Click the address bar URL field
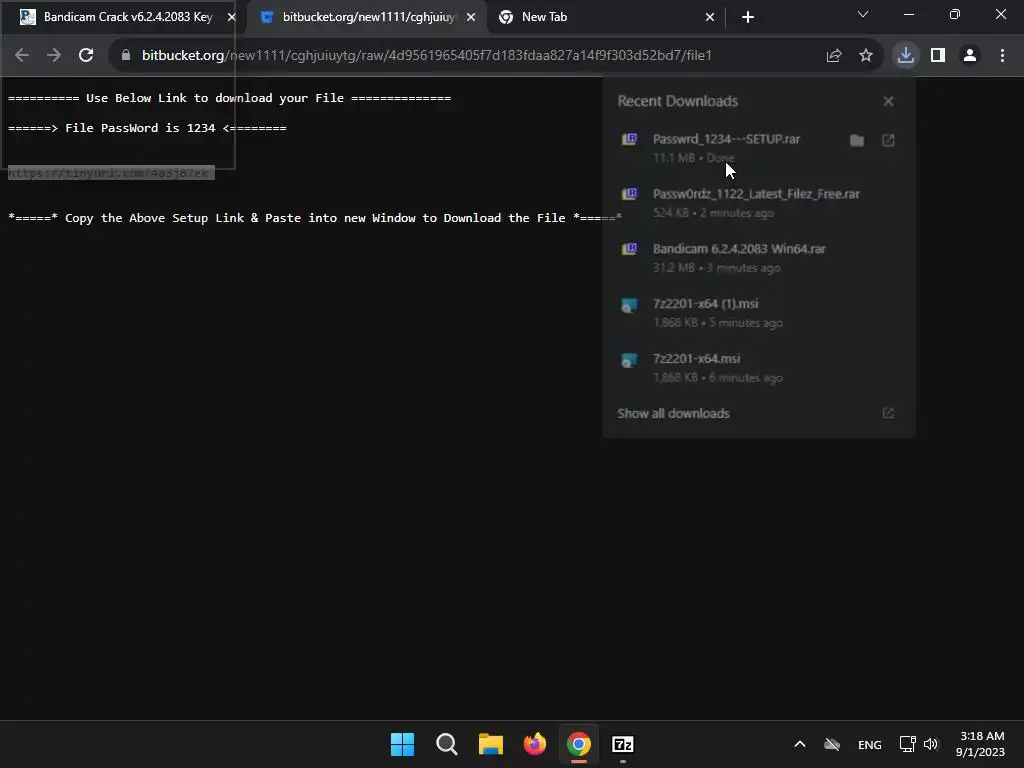The width and height of the screenshot is (1024, 768). tap(426, 56)
